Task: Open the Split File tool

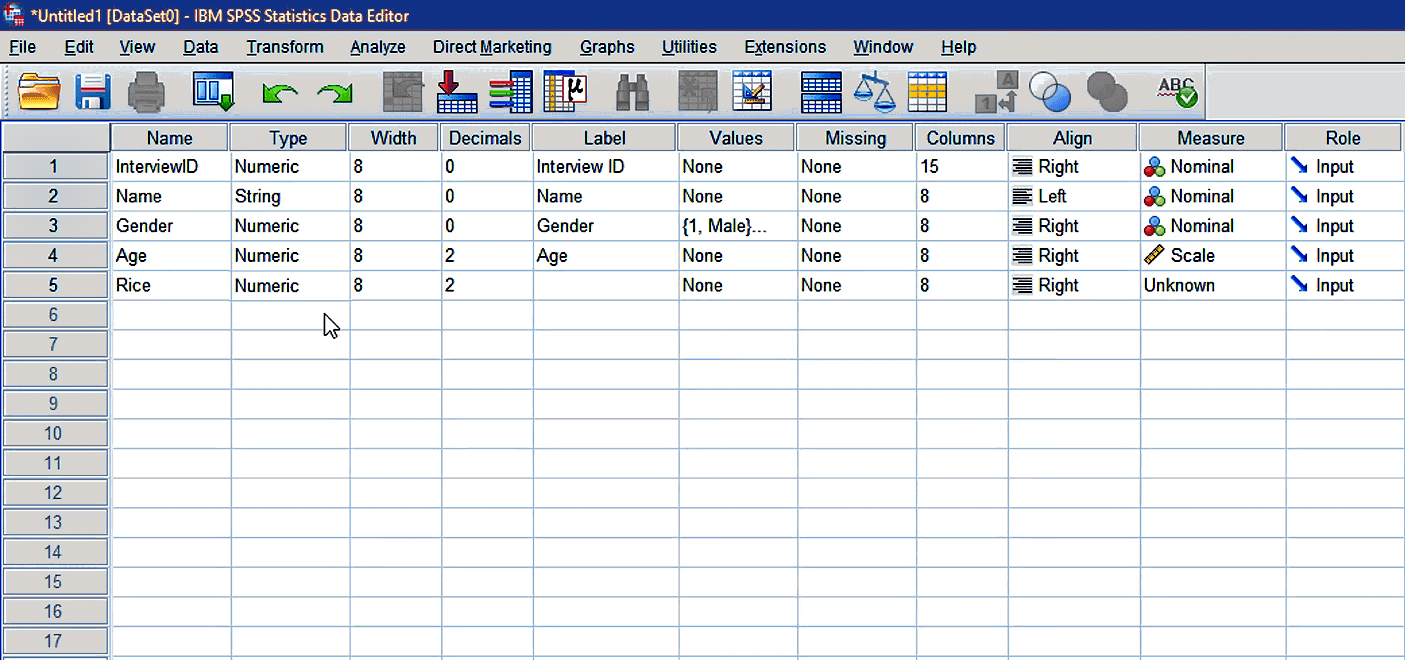Action: [820, 91]
